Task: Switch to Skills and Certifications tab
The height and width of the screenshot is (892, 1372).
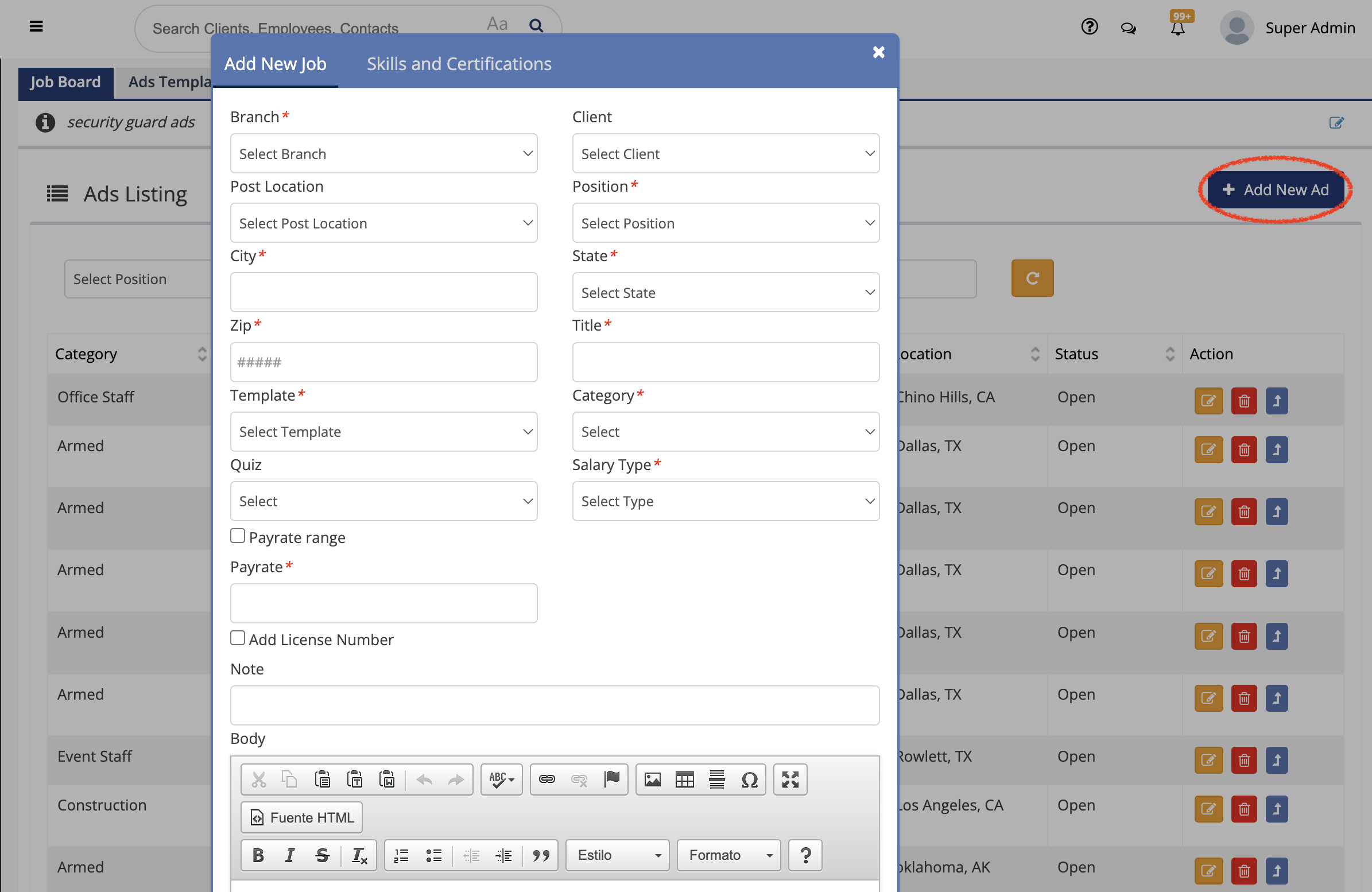Action: [x=459, y=63]
